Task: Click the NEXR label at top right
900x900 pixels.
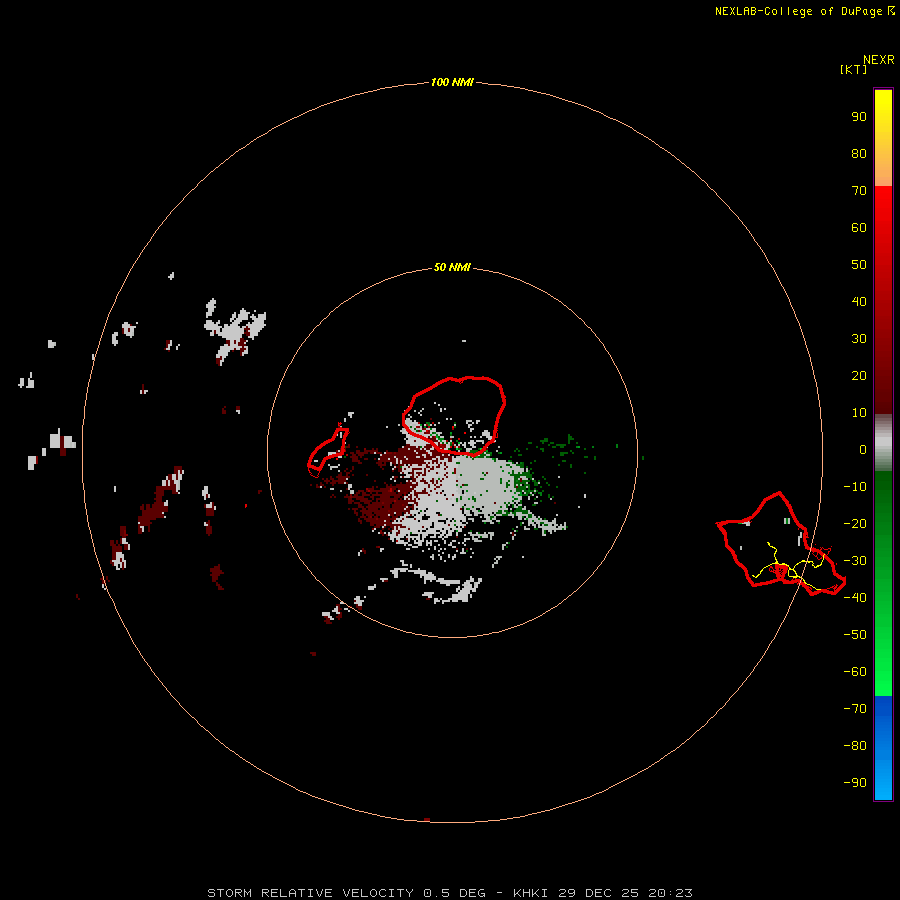Action: pos(879,60)
